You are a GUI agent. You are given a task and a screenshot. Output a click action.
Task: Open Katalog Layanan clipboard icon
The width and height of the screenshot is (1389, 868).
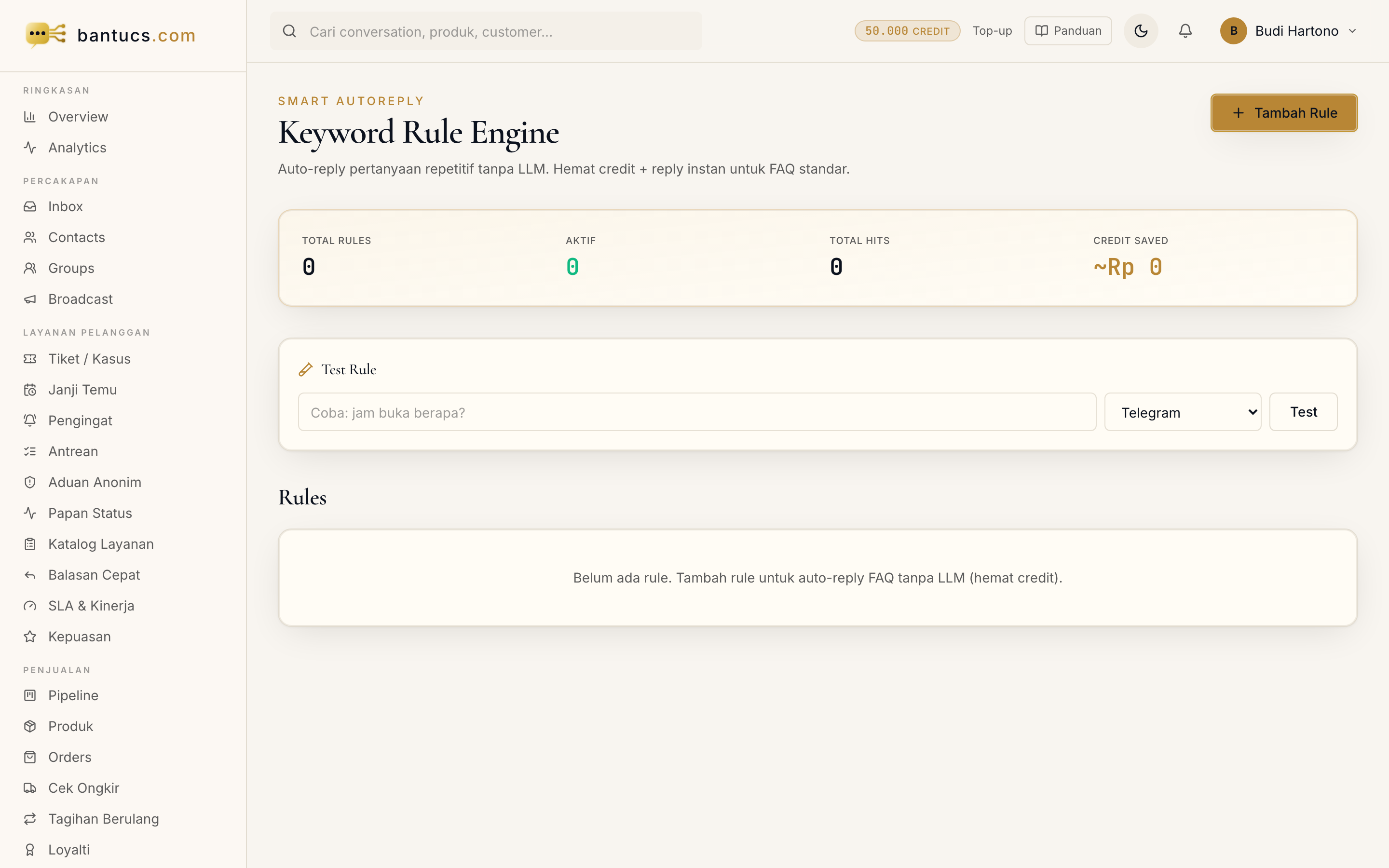[x=30, y=544]
